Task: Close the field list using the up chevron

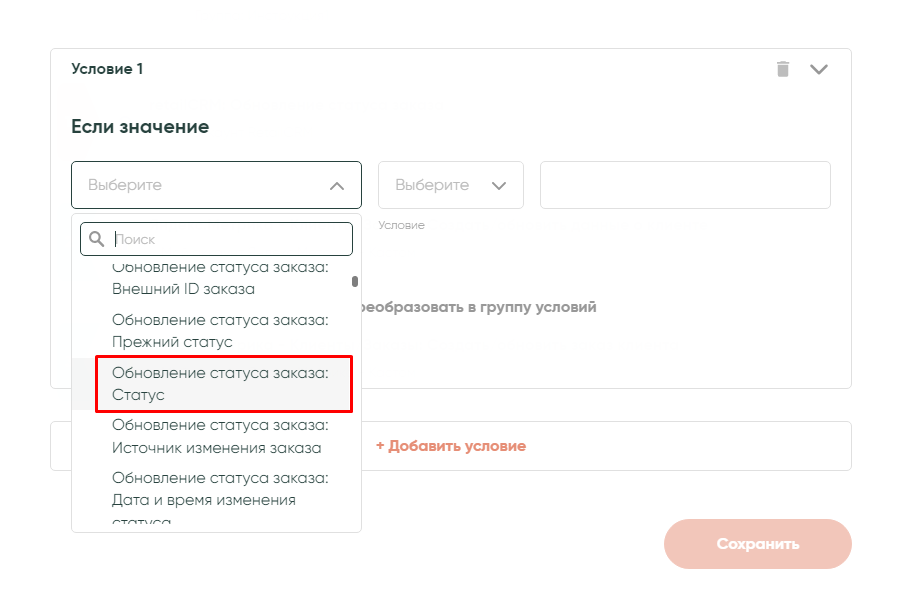Action: [337, 186]
